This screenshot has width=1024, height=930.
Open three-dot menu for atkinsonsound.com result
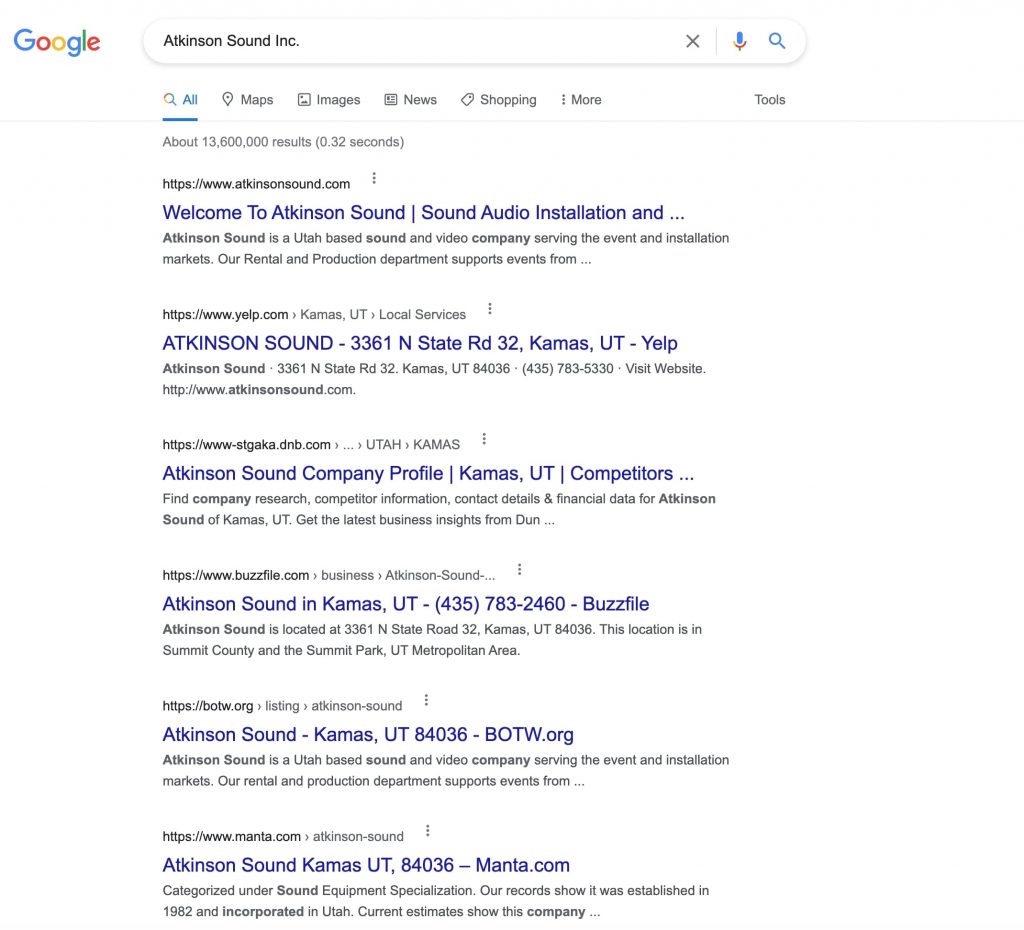(374, 178)
